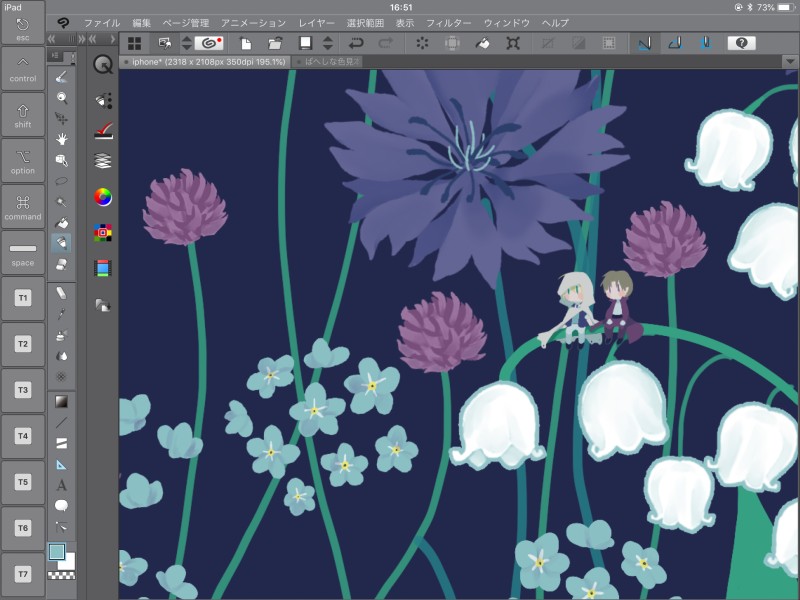
Task: Select the Balloon tool
Action: click(62, 505)
